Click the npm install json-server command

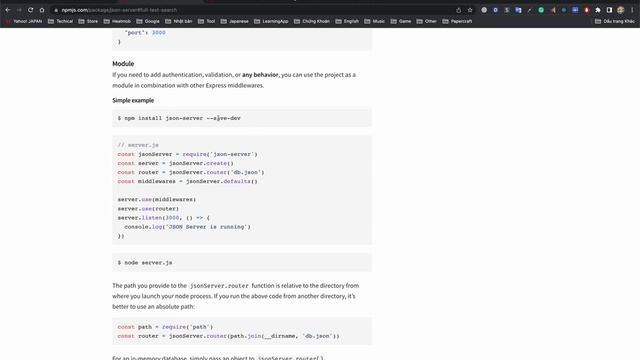click(179, 118)
